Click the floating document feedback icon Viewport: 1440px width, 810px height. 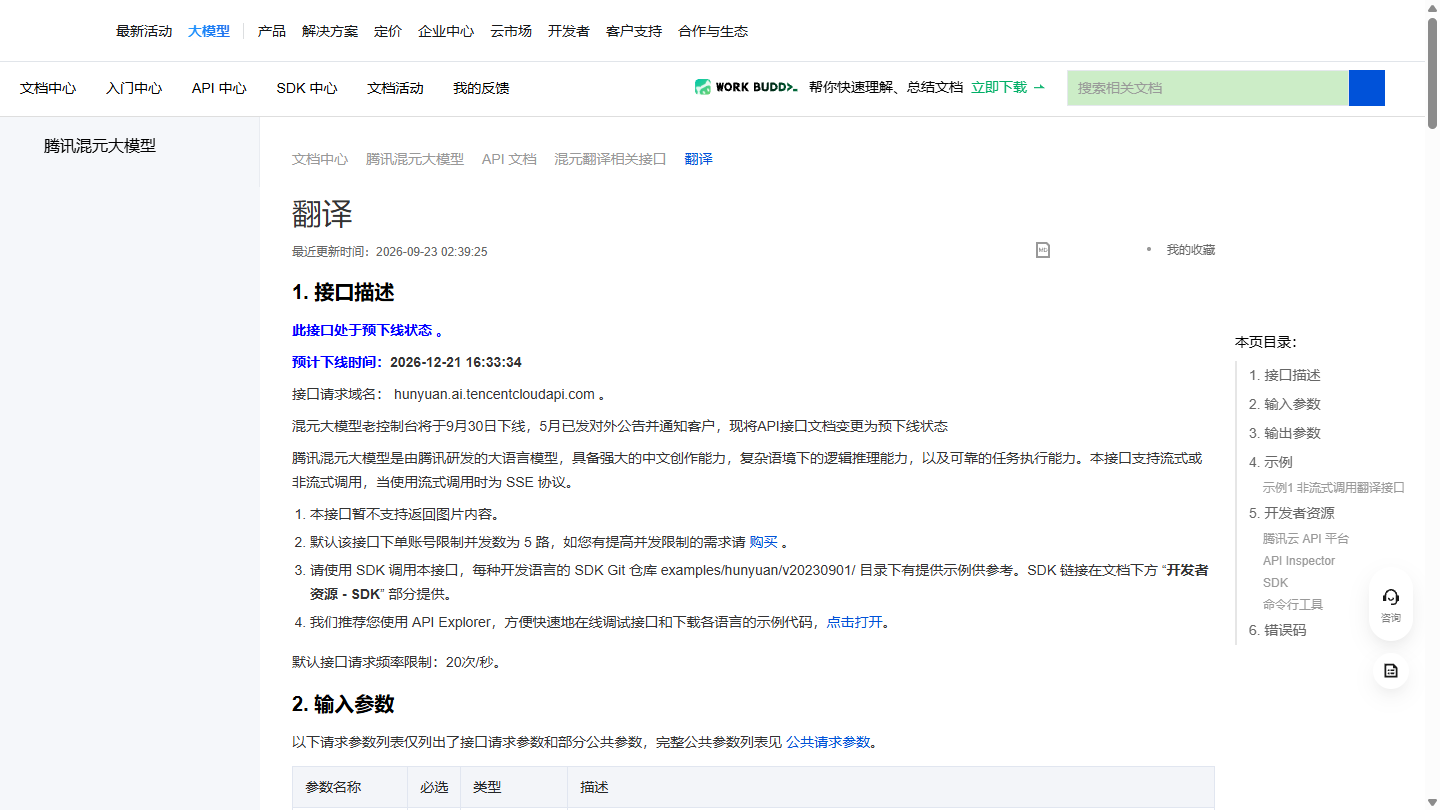(1391, 670)
